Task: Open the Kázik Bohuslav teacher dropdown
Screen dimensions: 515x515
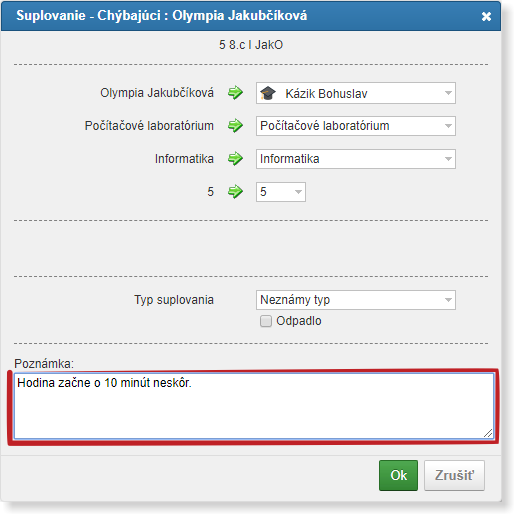Action: [356, 93]
